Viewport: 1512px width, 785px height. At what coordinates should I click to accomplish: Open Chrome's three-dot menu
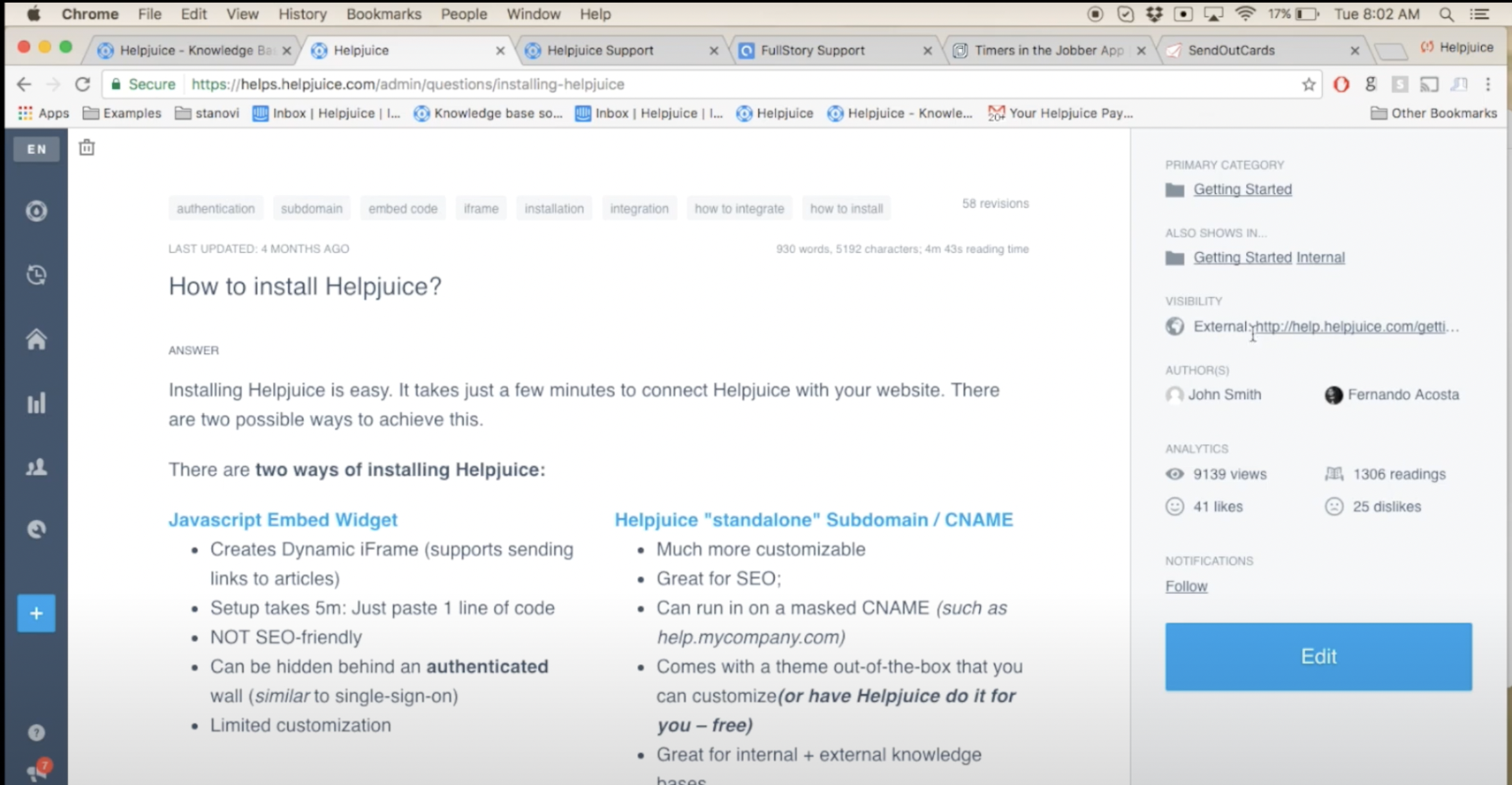1488,84
